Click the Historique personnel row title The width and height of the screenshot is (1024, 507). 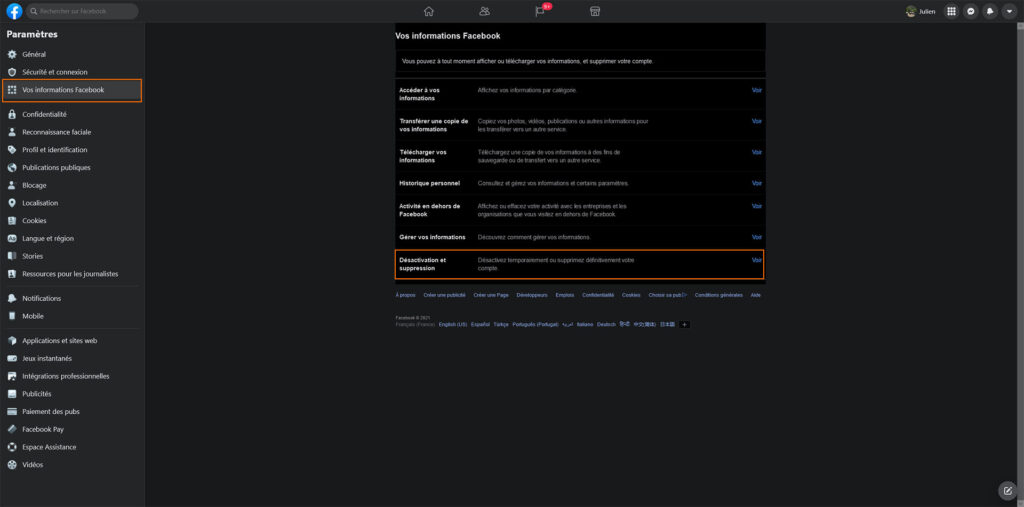click(x=430, y=184)
